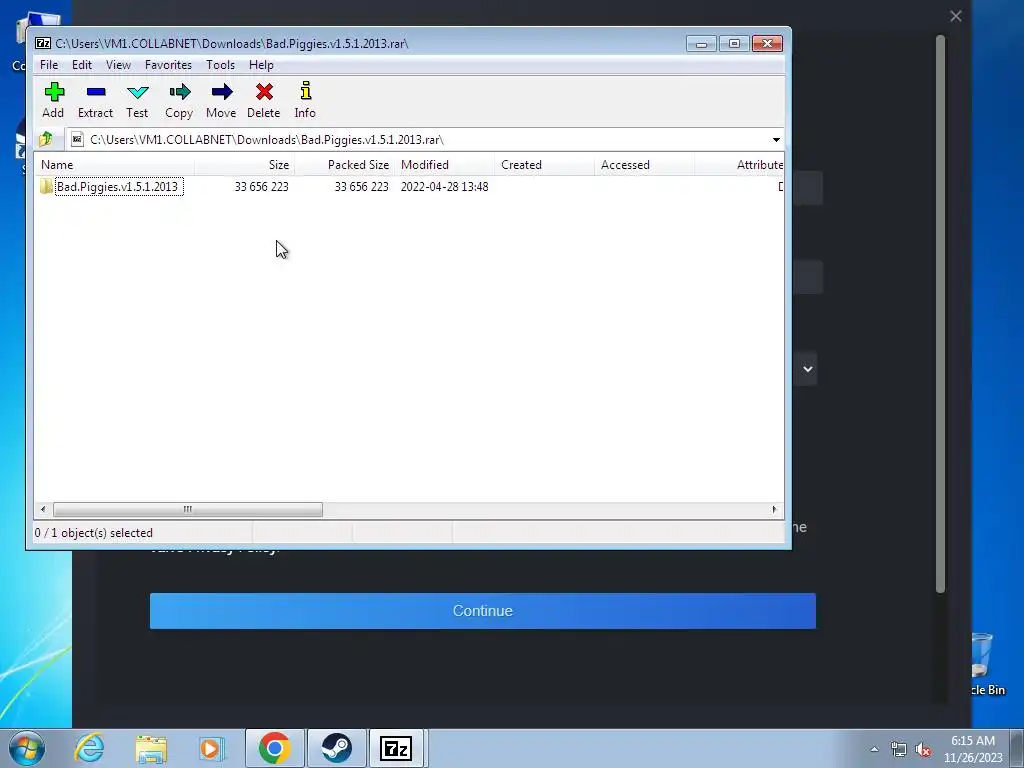Viewport: 1024px width, 768px height.
Task: Go up one folder level icon
Action: pos(46,139)
